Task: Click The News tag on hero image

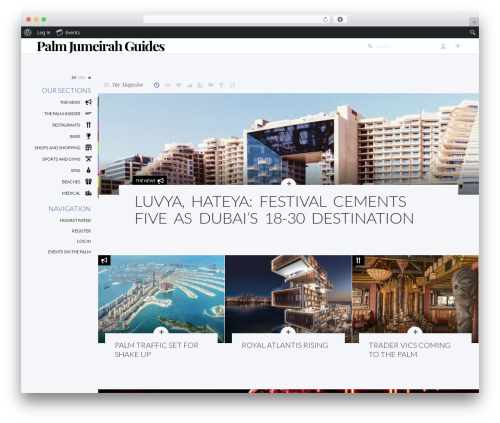Action: click(x=150, y=181)
